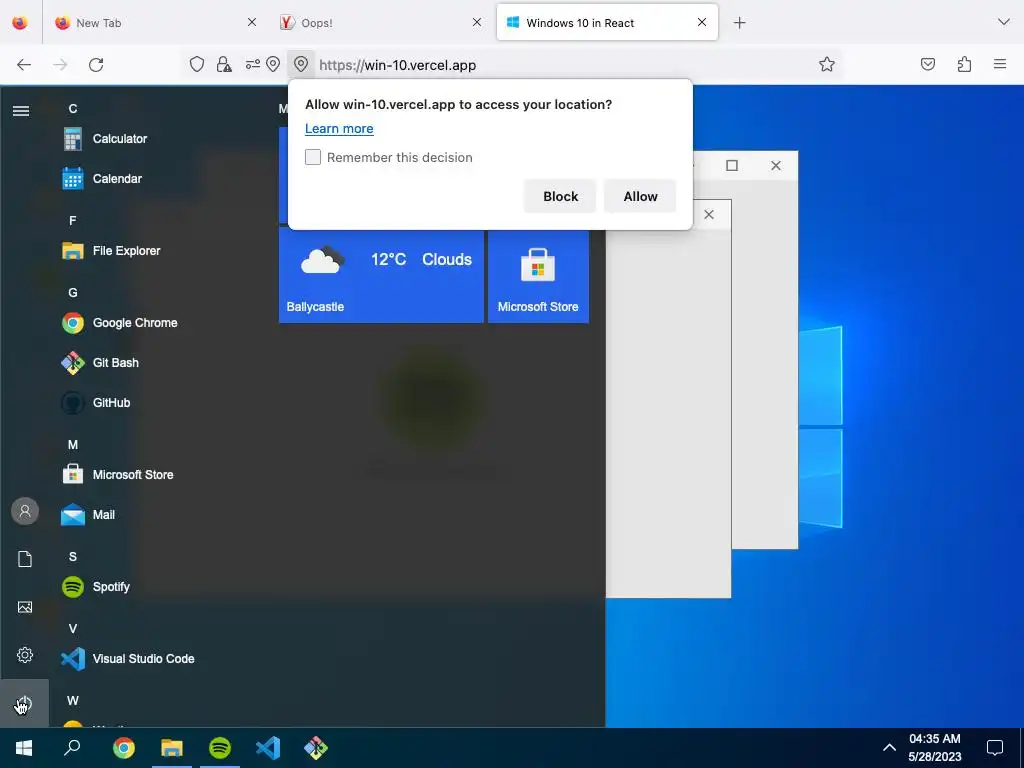Image resolution: width=1024 pixels, height=768 pixels.
Task: Click the letter C section header
Action: pos(72,109)
